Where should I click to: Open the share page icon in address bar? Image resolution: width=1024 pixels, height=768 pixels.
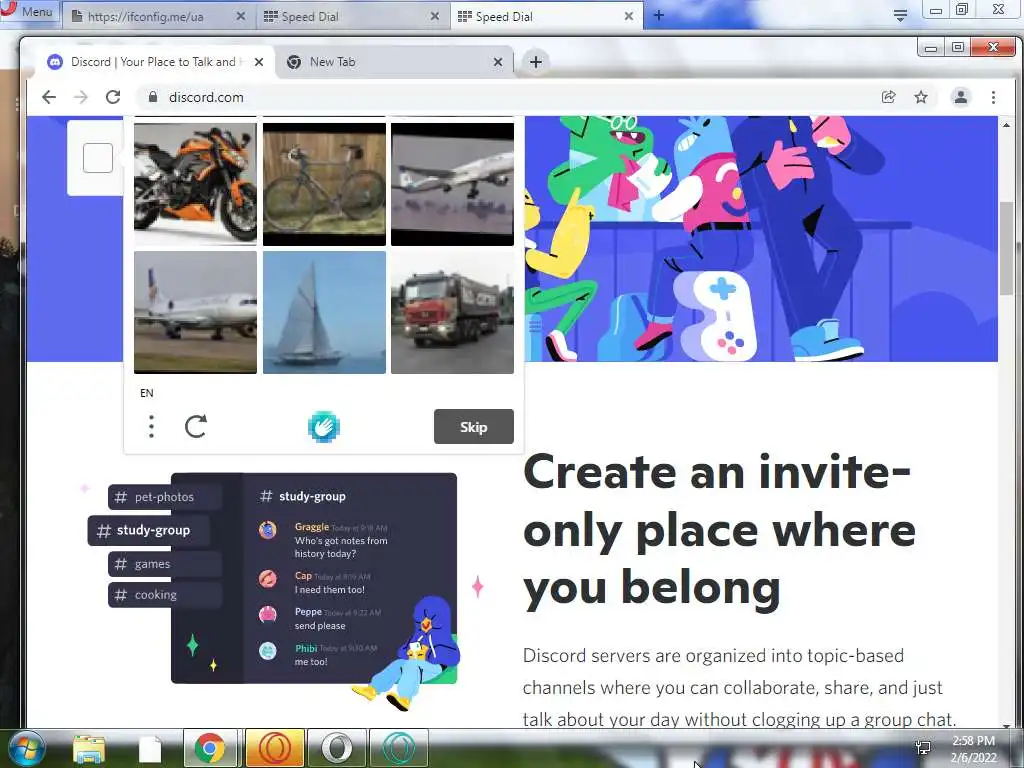[888, 97]
